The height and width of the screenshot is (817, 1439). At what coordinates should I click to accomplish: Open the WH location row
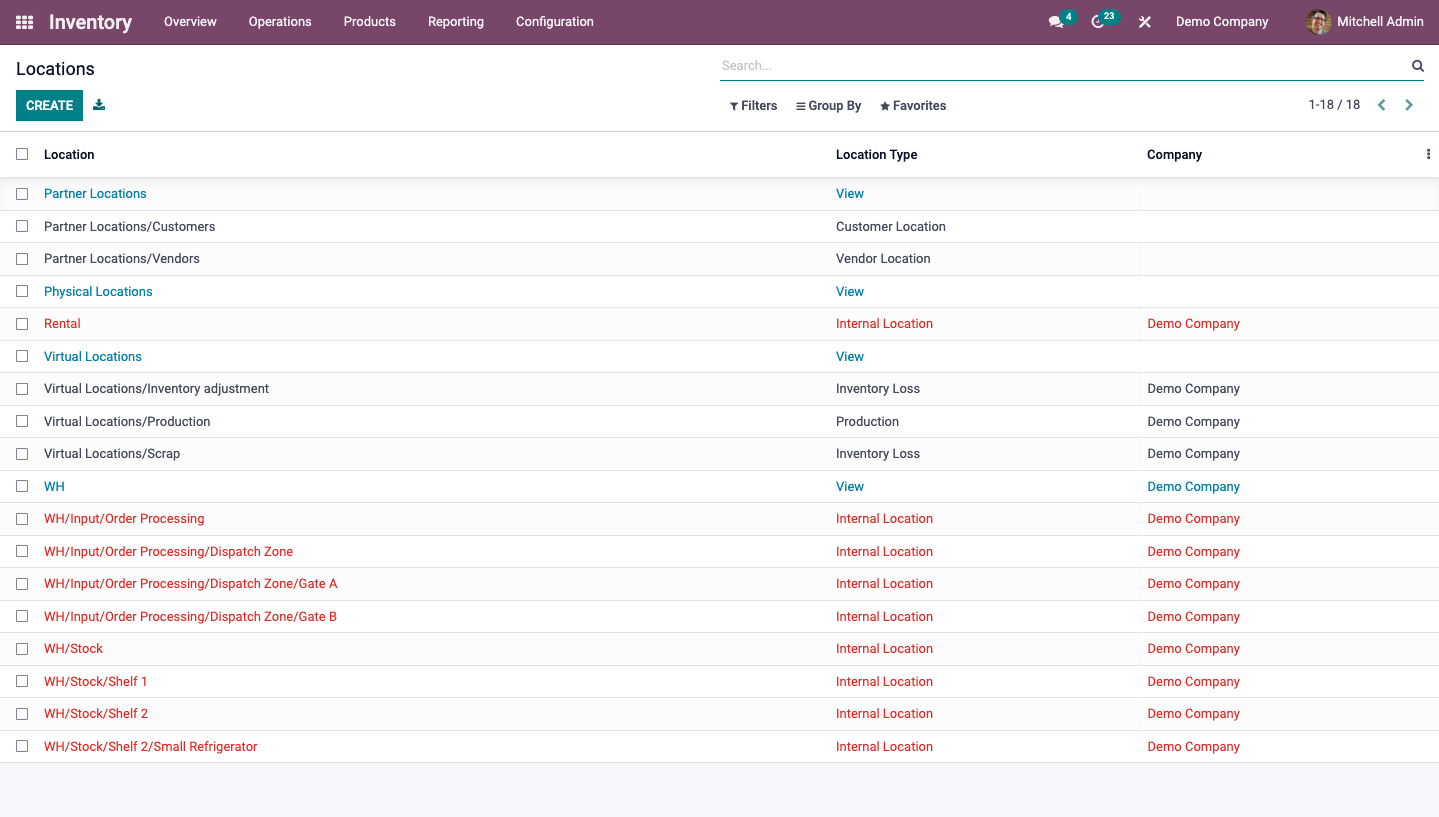click(719, 486)
